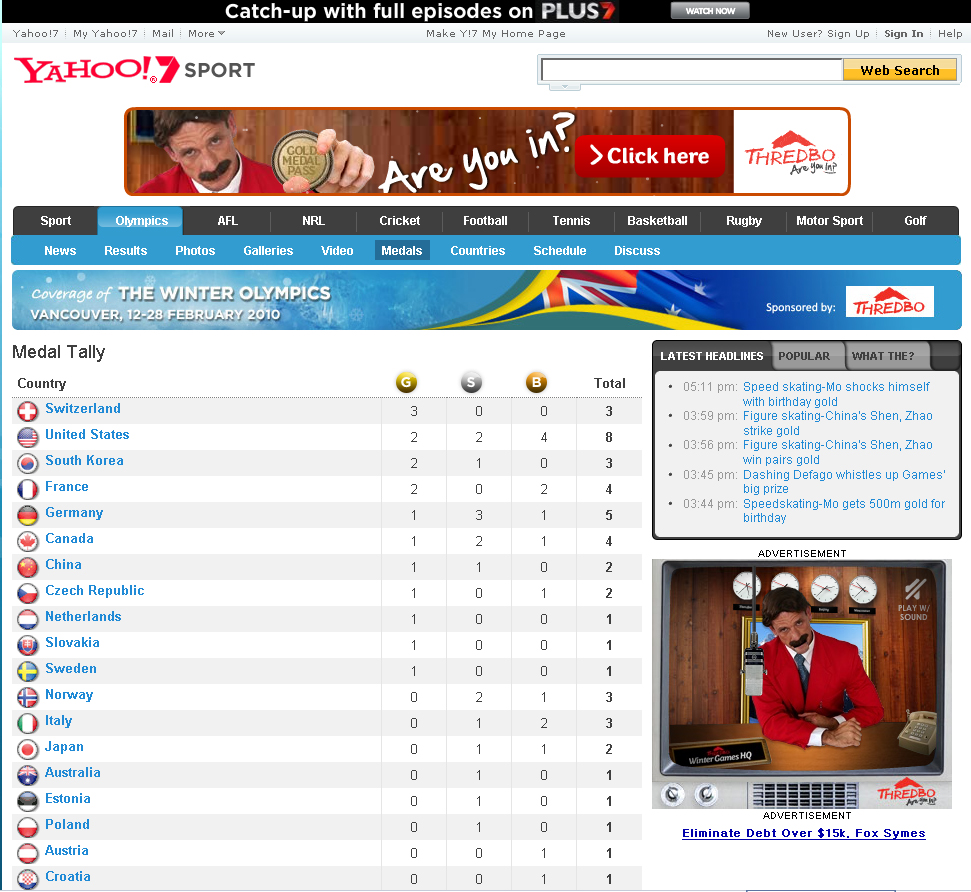Open 'Figure skating-China's Shen, Zhao strike gold'

tap(837, 423)
